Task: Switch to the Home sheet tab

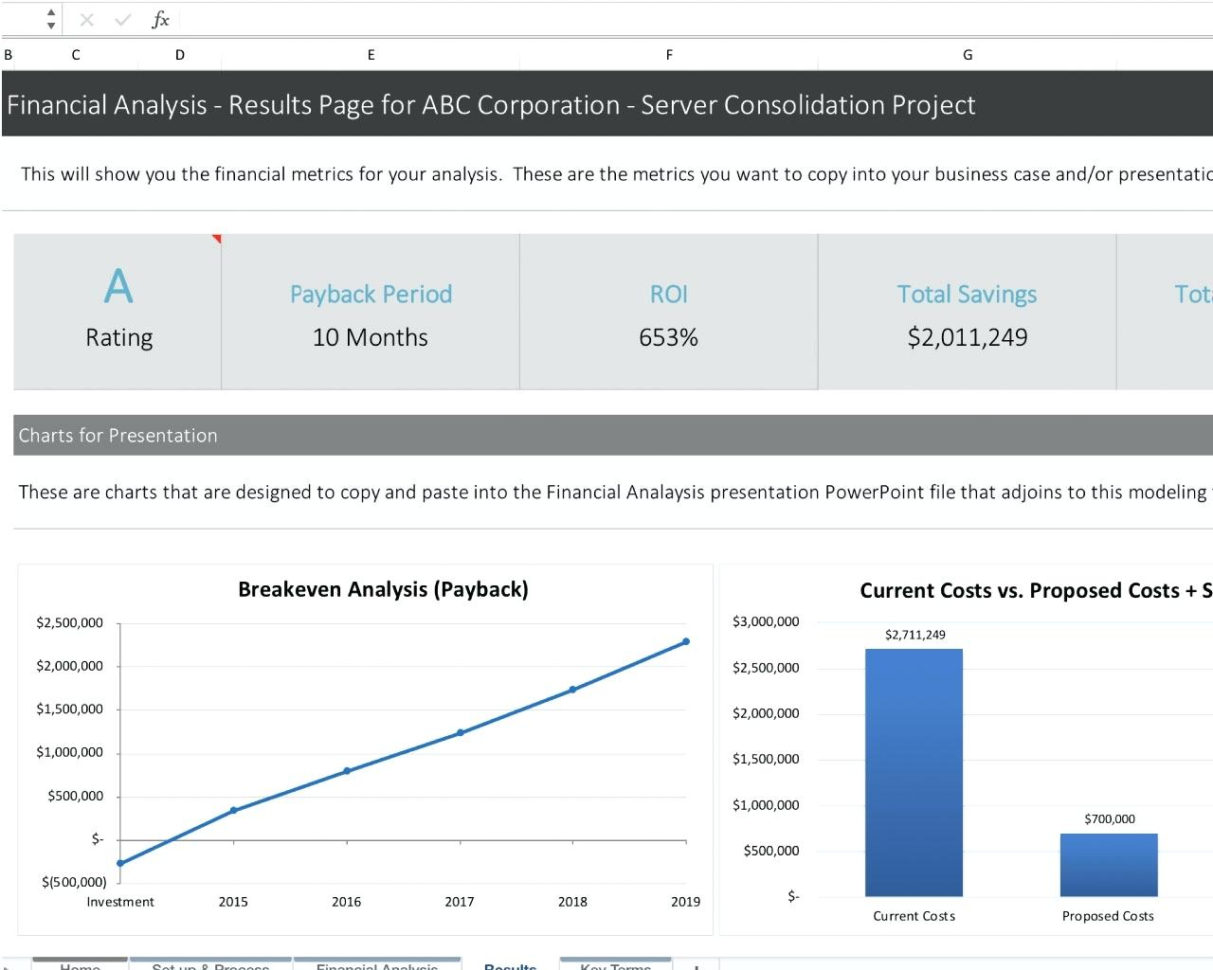Action: (x=80, y=966)
